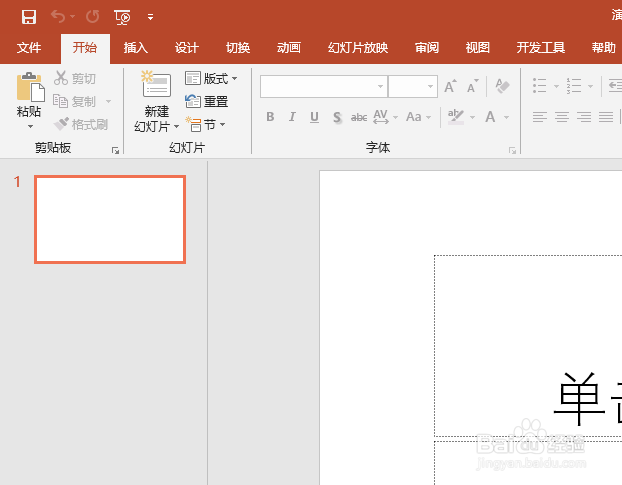Toggle align text right

click(x=584, y=117)
